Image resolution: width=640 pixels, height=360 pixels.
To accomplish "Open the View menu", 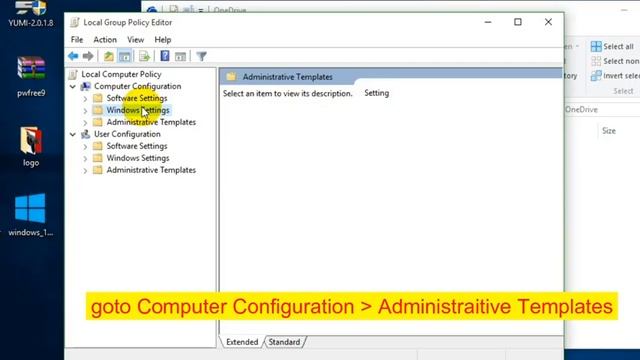I will [x=135, y=40].
